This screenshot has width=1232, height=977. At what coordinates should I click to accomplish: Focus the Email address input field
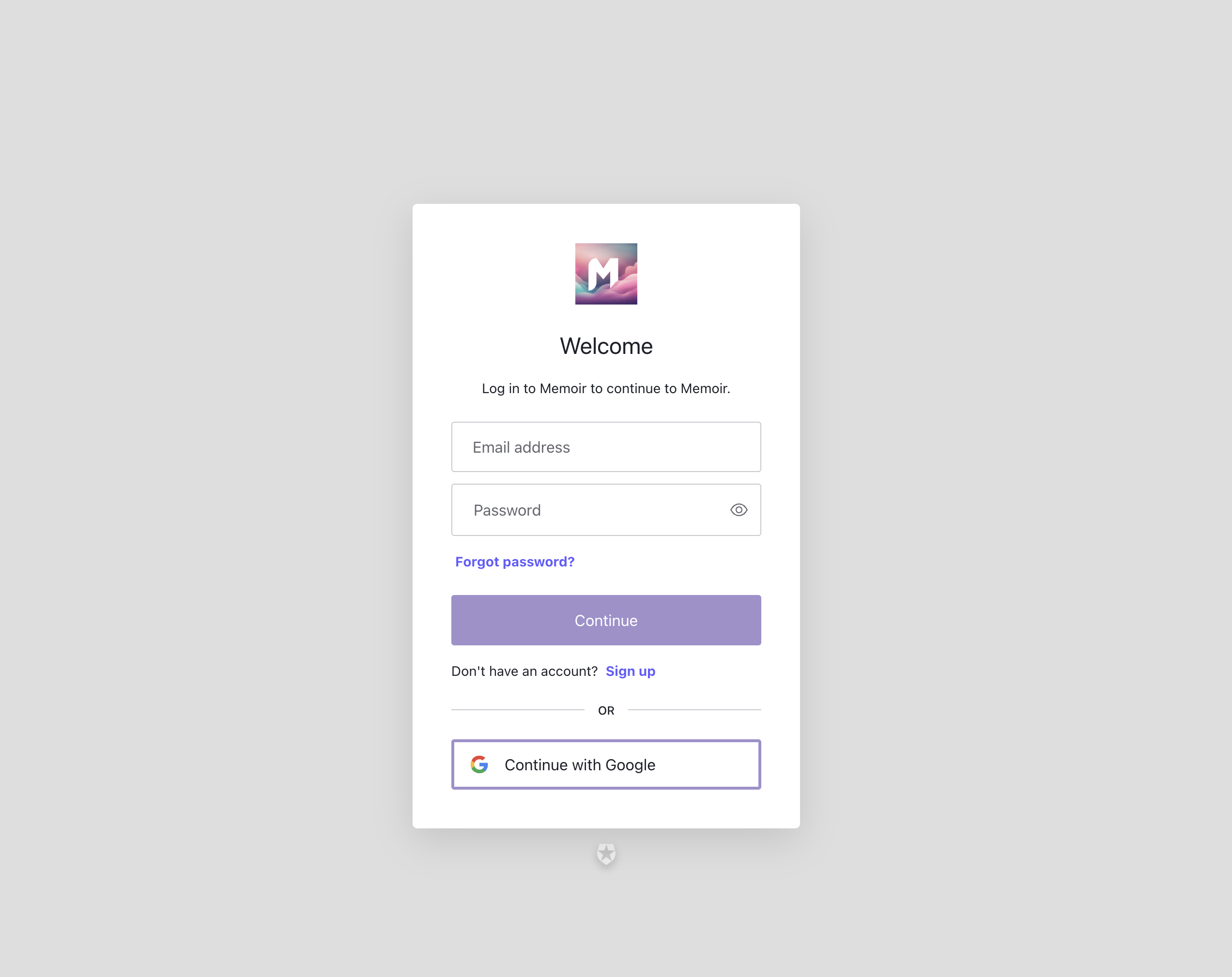pos(606,447)
